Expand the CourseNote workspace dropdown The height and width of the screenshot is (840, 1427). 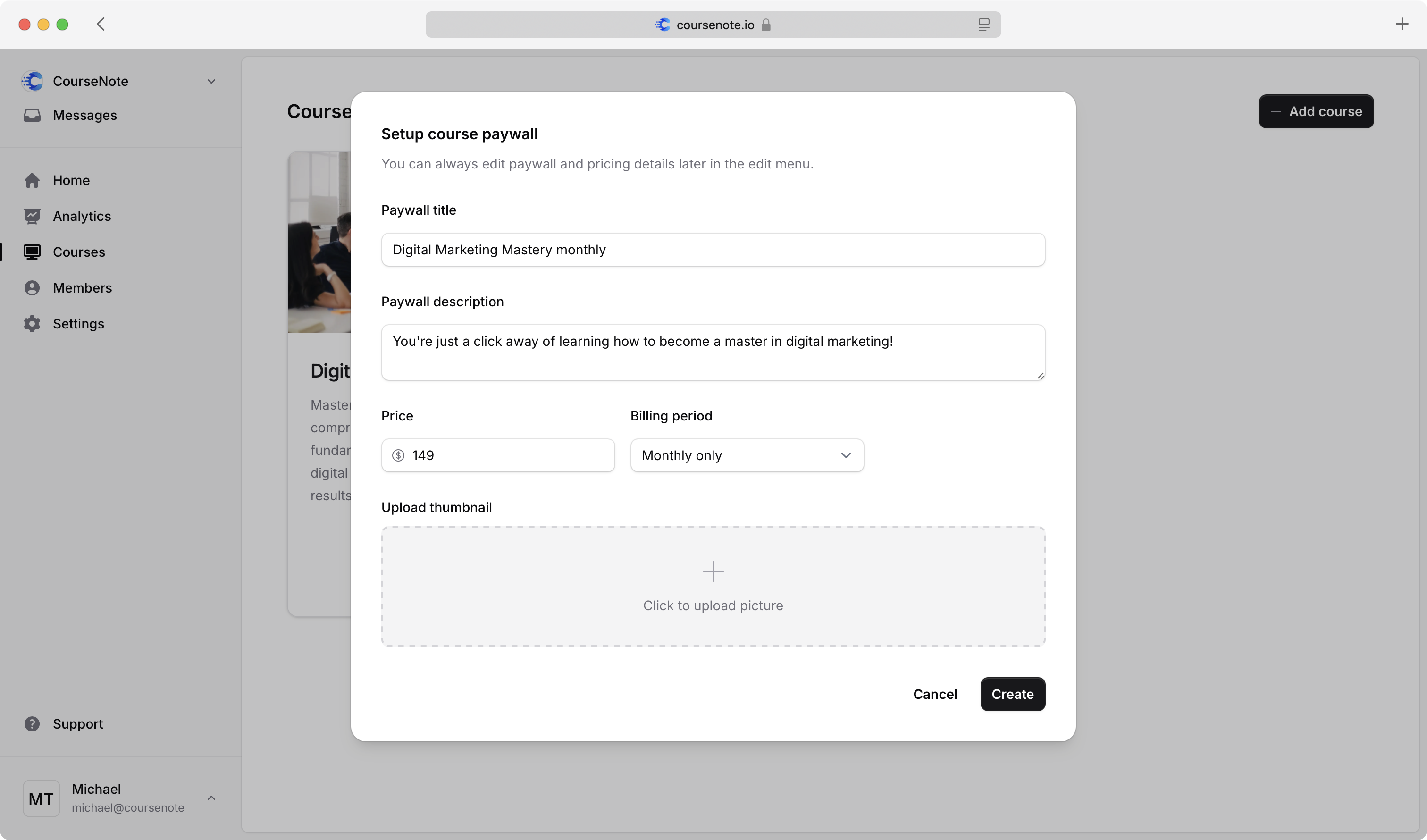click(211, 82)
